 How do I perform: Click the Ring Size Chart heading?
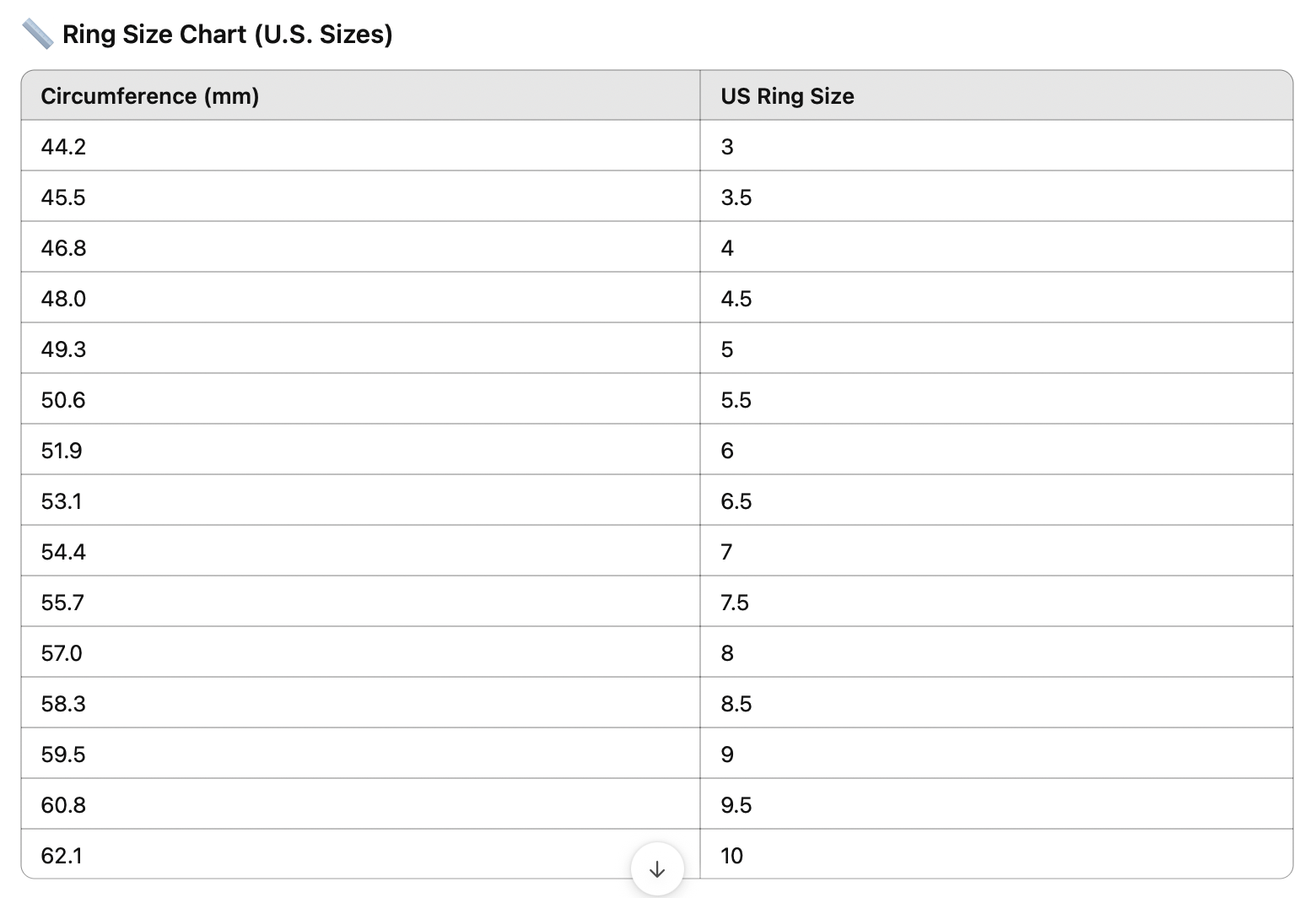[228, 35]
